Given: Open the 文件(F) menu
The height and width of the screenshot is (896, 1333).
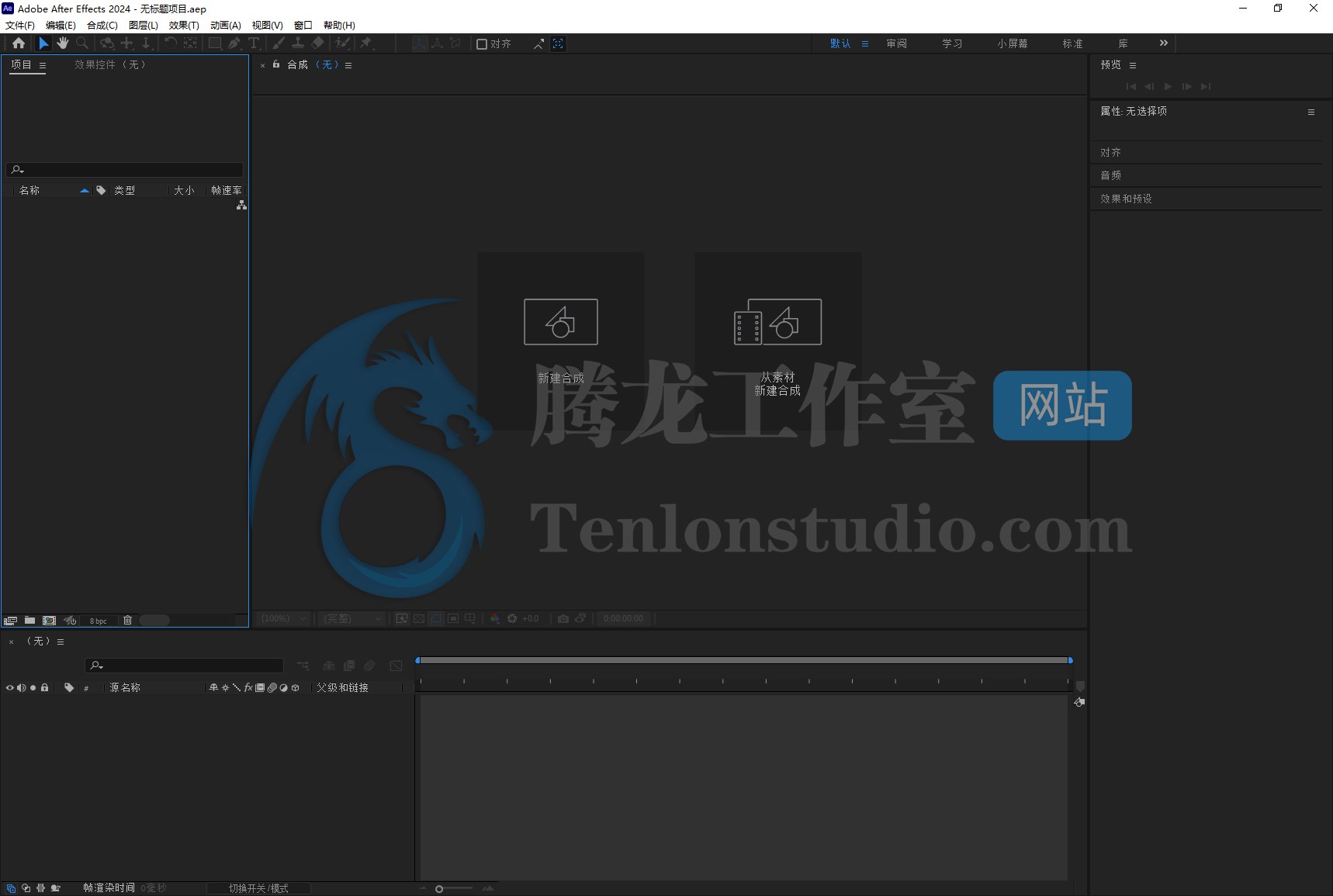Looking at the screenshot, I should pos(20,26).
